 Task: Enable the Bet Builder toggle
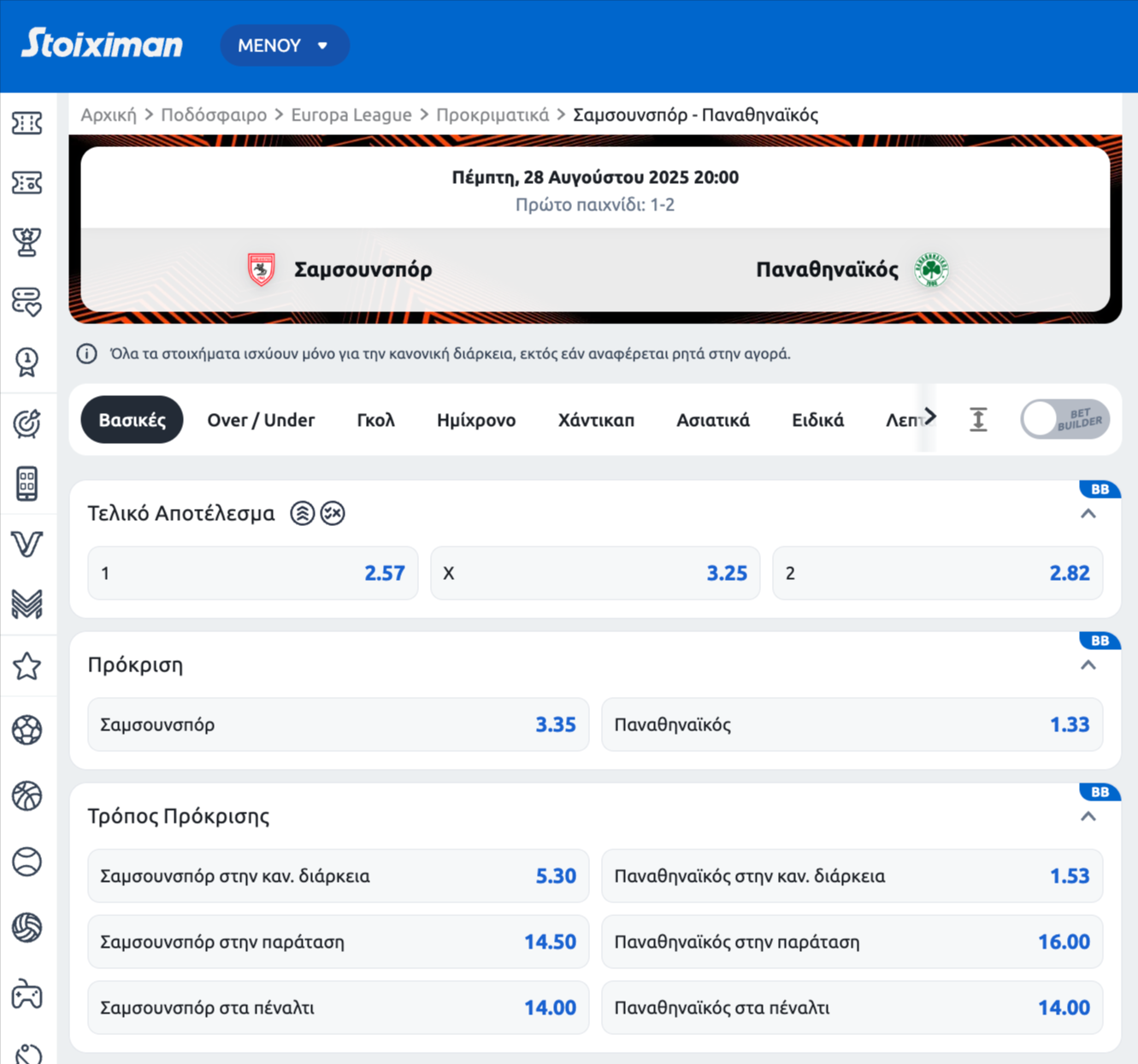pyautogui.click(x=1064, y=420)
